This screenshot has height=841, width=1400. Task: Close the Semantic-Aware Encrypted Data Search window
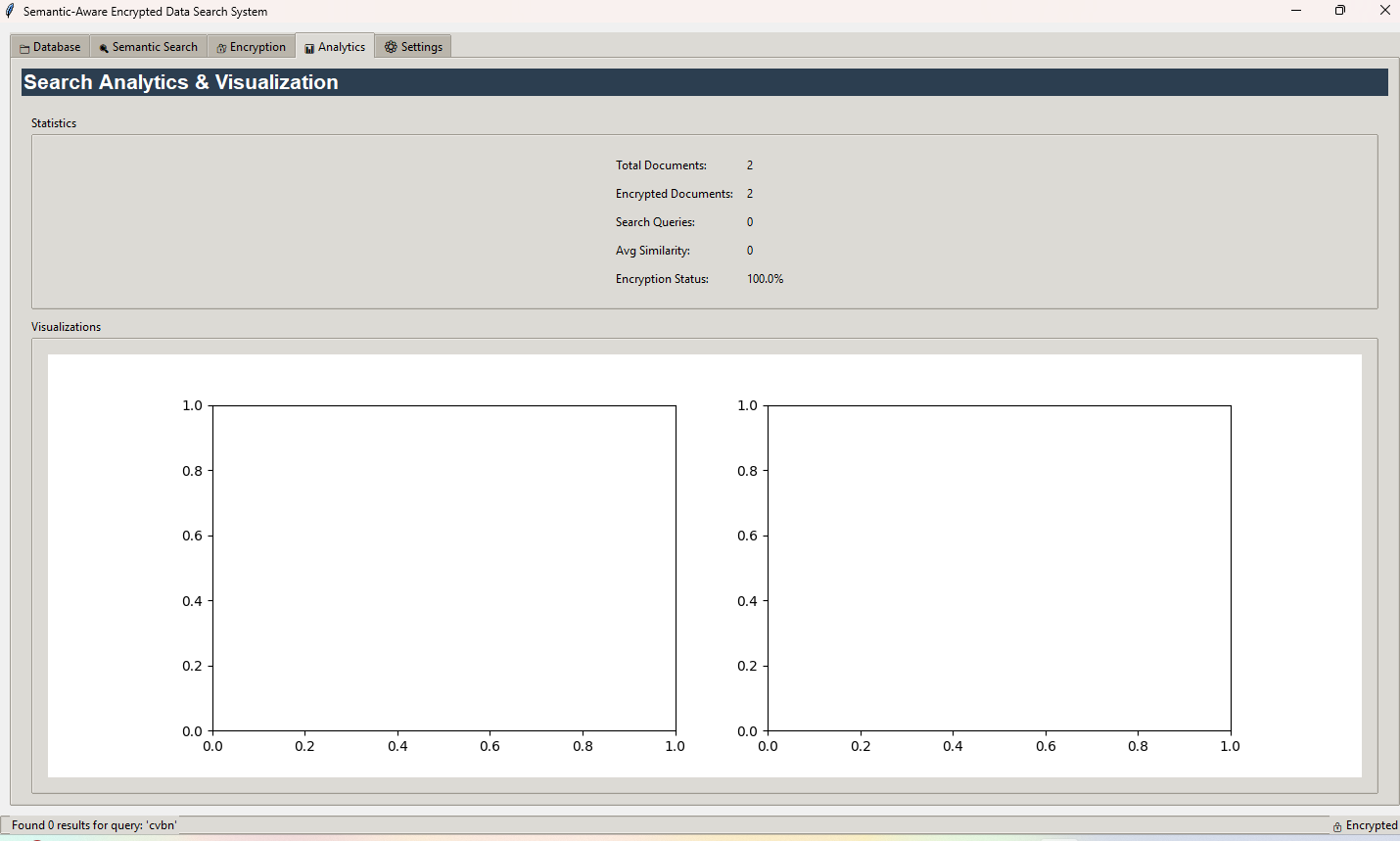pos(1384,11)
